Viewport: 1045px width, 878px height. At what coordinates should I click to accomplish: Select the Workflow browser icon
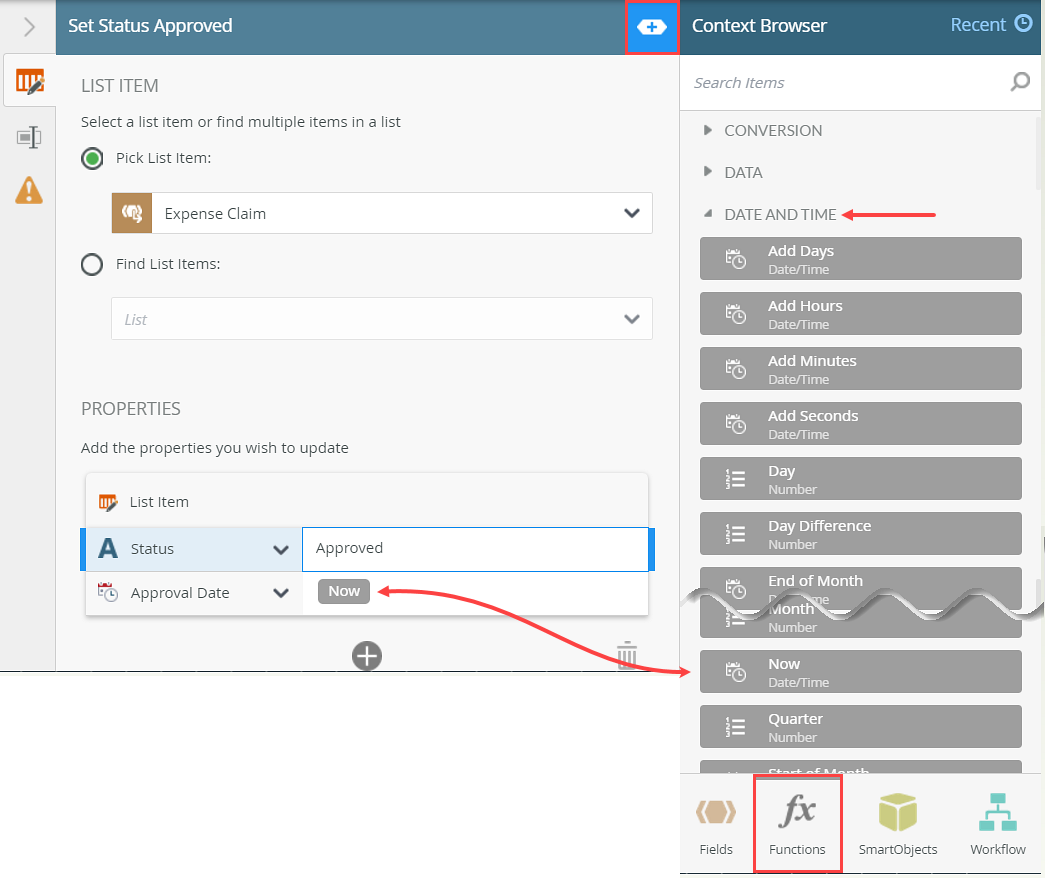[997, 822]
